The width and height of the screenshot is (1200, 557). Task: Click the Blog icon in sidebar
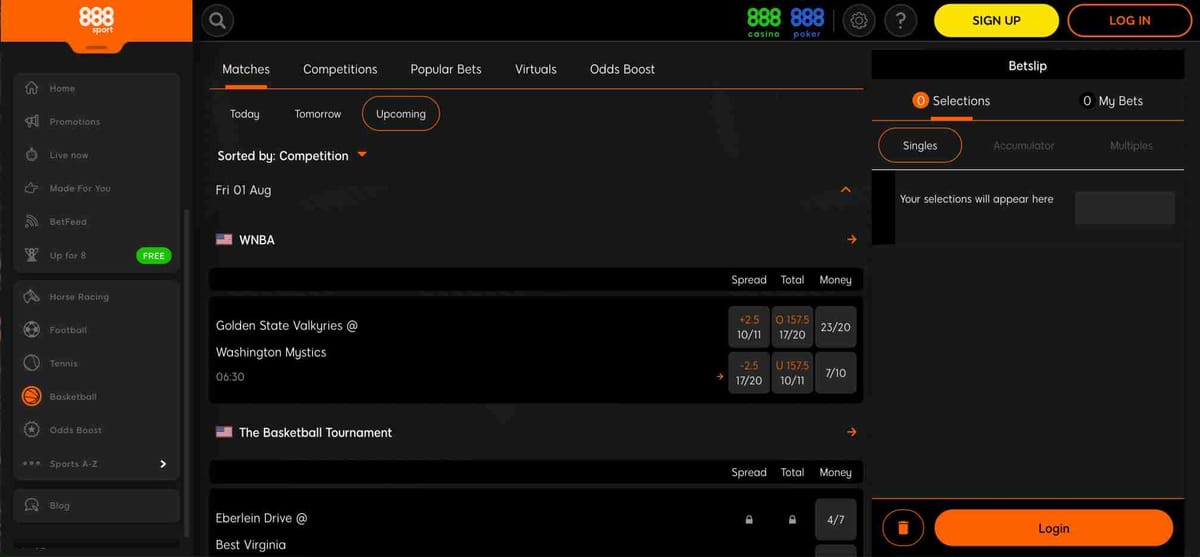[x=32, y=505]
